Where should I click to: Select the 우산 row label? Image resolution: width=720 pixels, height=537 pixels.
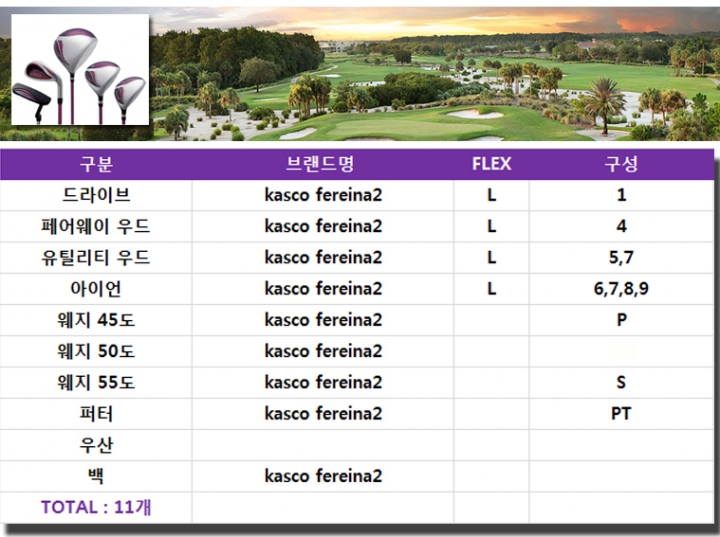pos(96,445)
